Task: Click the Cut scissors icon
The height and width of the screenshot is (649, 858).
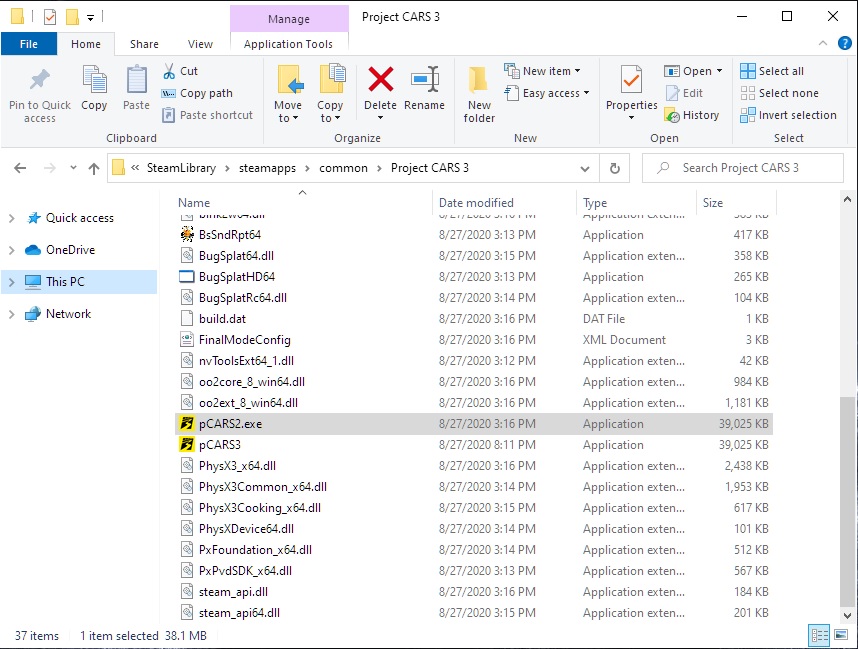Action: pyautogui.click(x=169, y=71)
